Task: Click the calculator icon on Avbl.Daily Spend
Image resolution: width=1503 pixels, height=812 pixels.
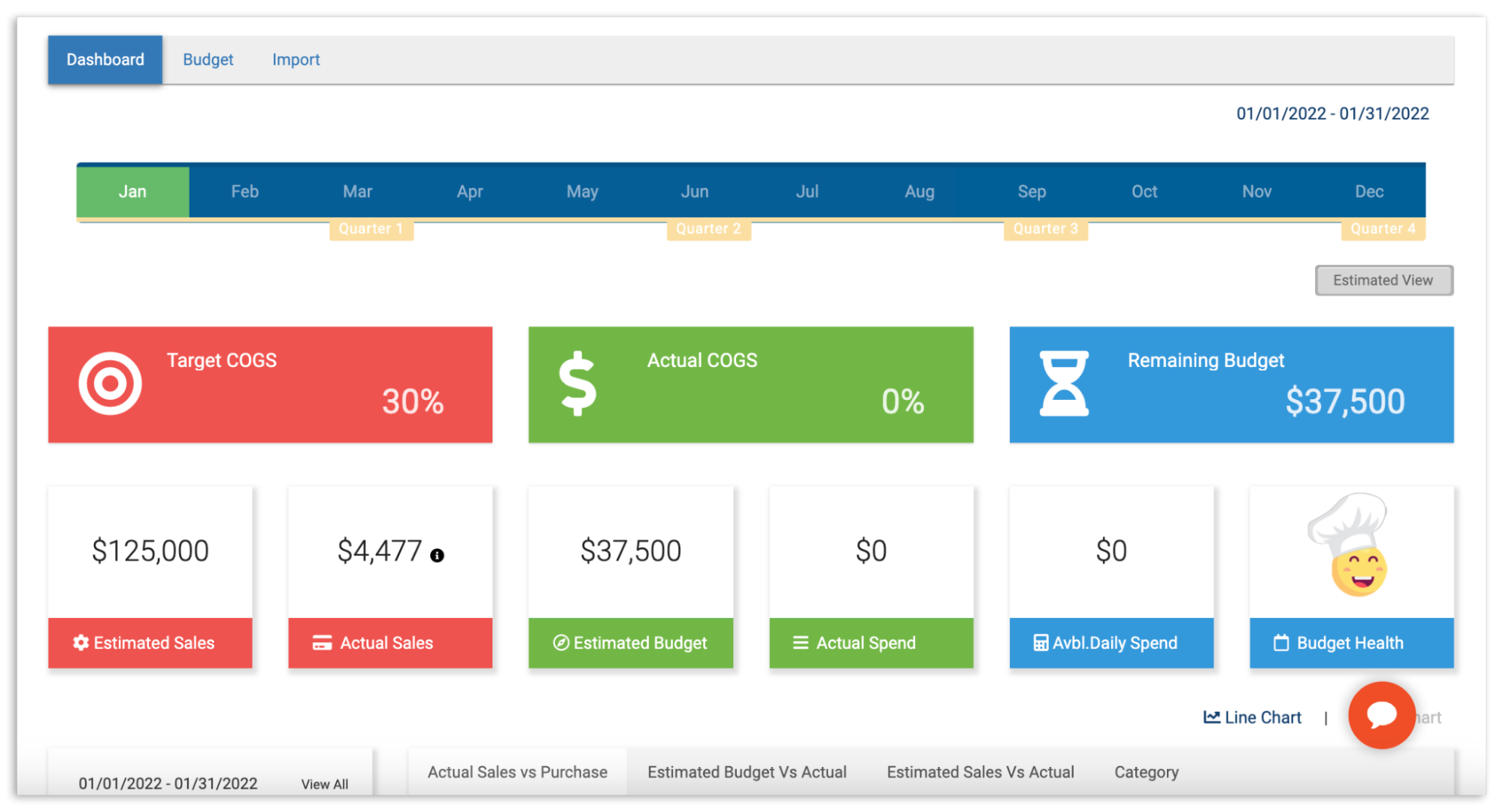Action: (x=1041, y=643)
